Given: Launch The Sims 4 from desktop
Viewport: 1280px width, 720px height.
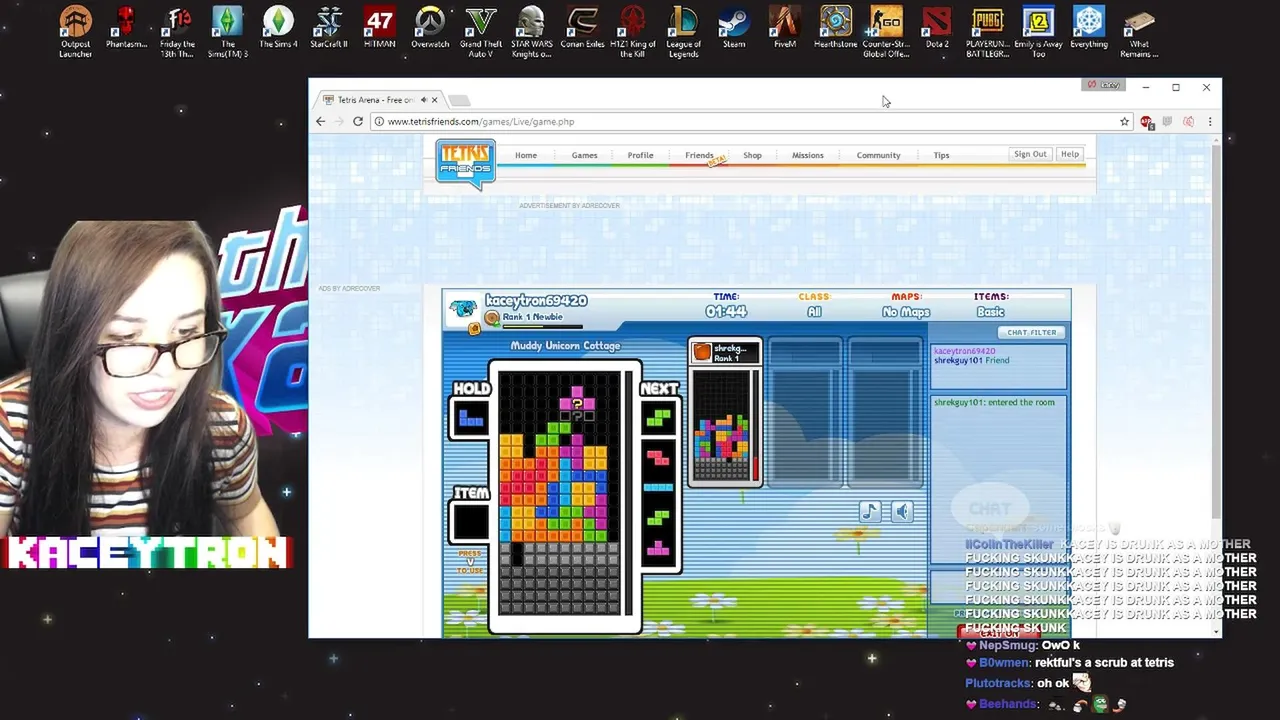Looking at the screenshot, I should [x=278, y=28].
